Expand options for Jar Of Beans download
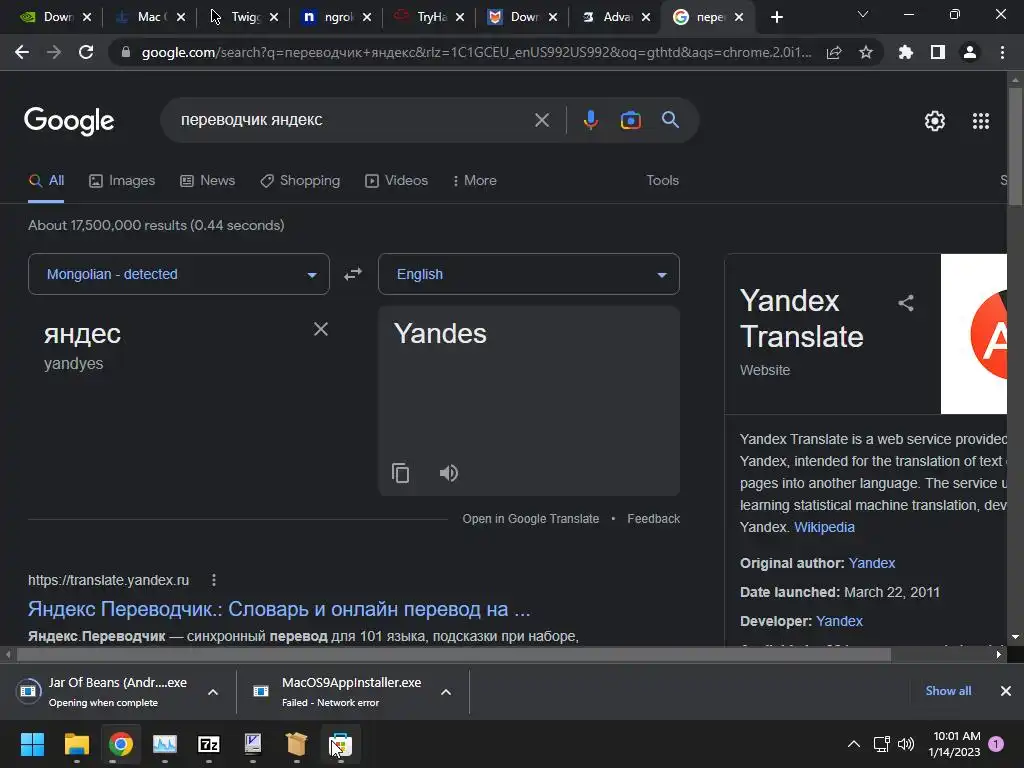The height and width of the screenshot is (768, 1024). tap(213, 692)
